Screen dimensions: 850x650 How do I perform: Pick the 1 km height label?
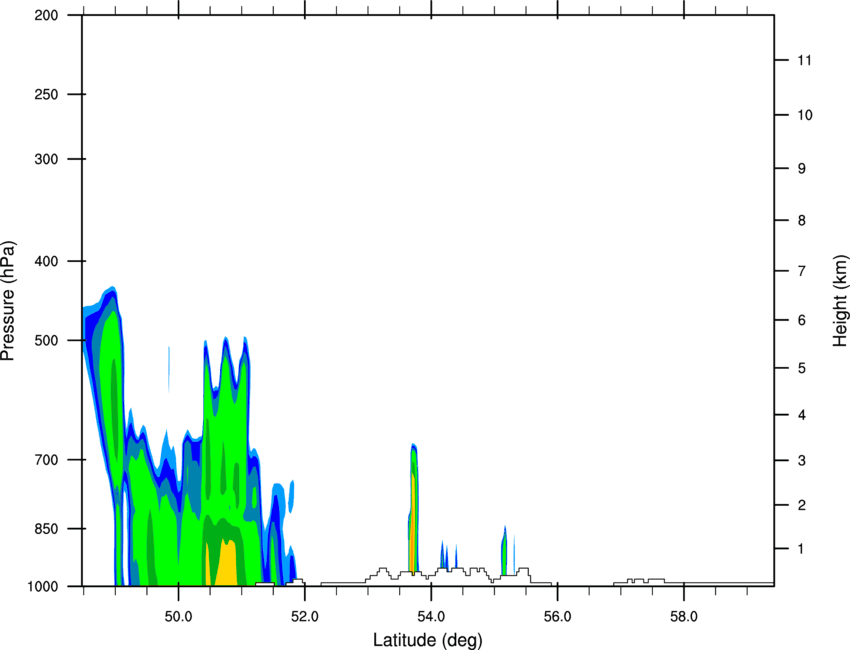tap(801, 549)
